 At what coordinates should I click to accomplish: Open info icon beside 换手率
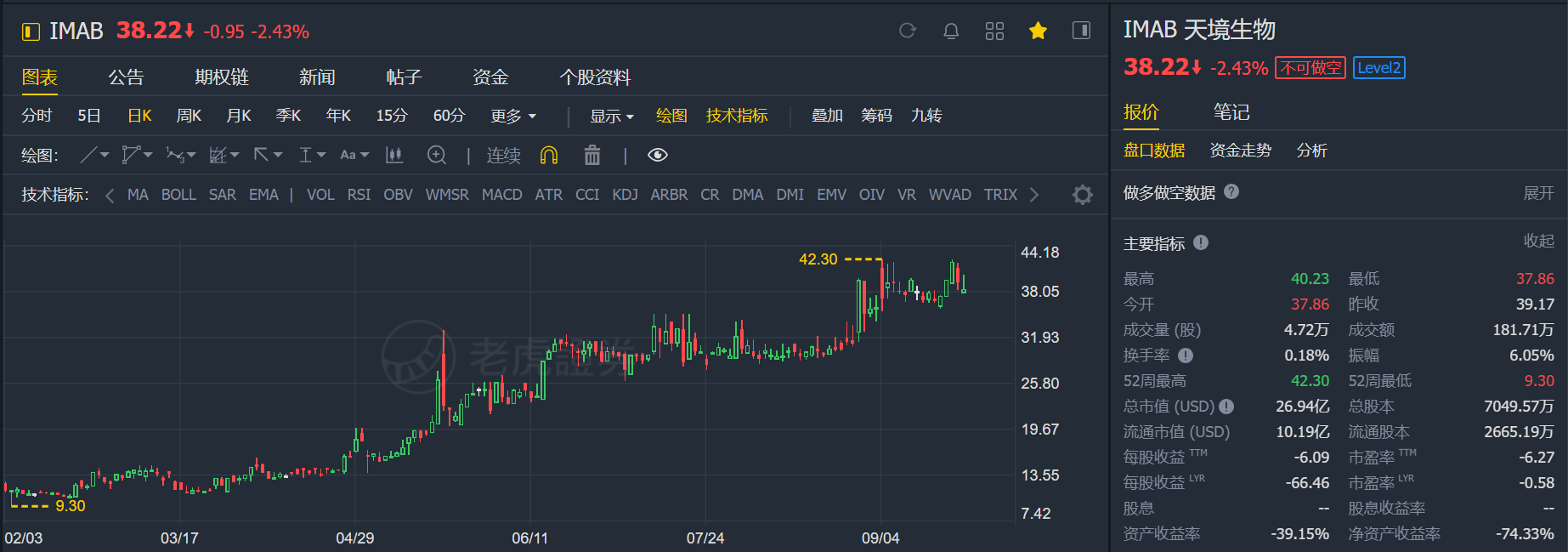[1186, 356]
